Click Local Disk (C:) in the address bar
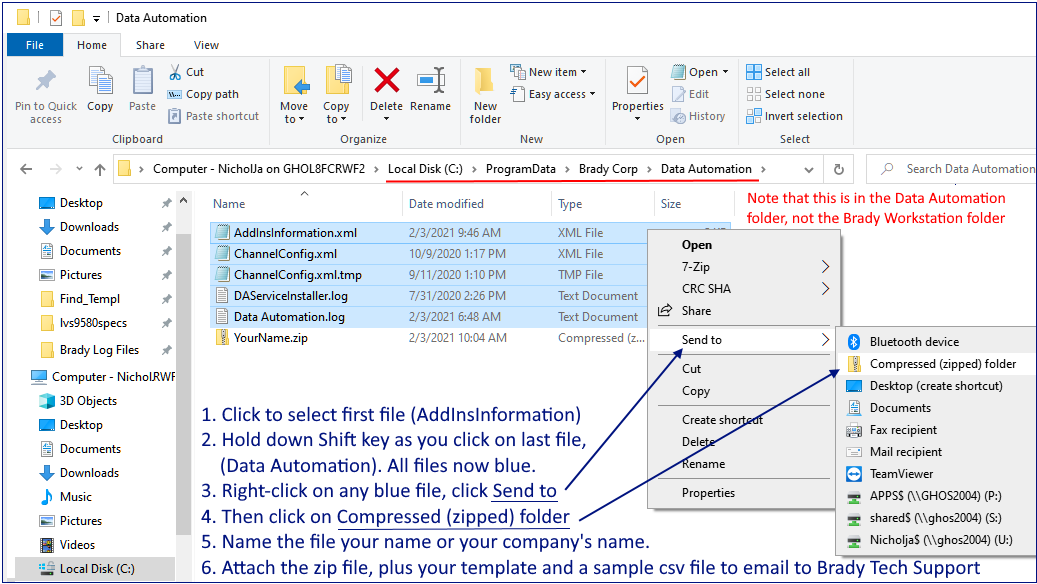The image size is (1037, 584). click(425, 169)
